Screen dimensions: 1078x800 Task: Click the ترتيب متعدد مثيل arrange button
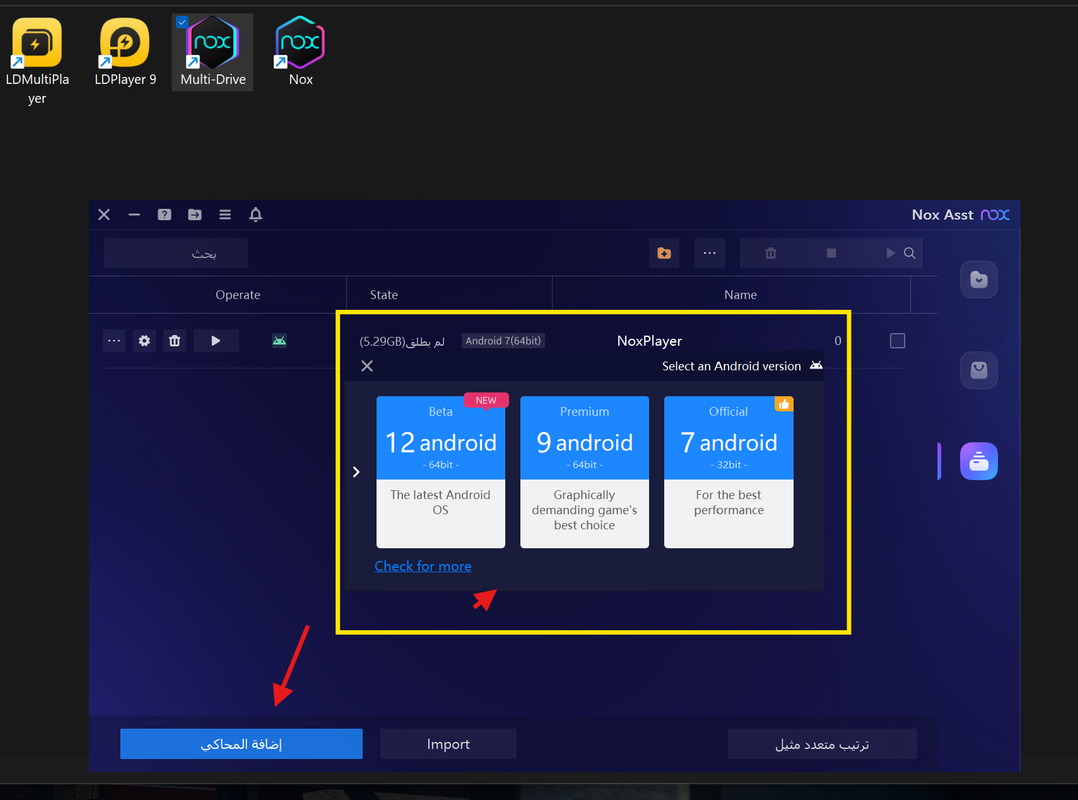pyautogui.click(x=822, y=744)
